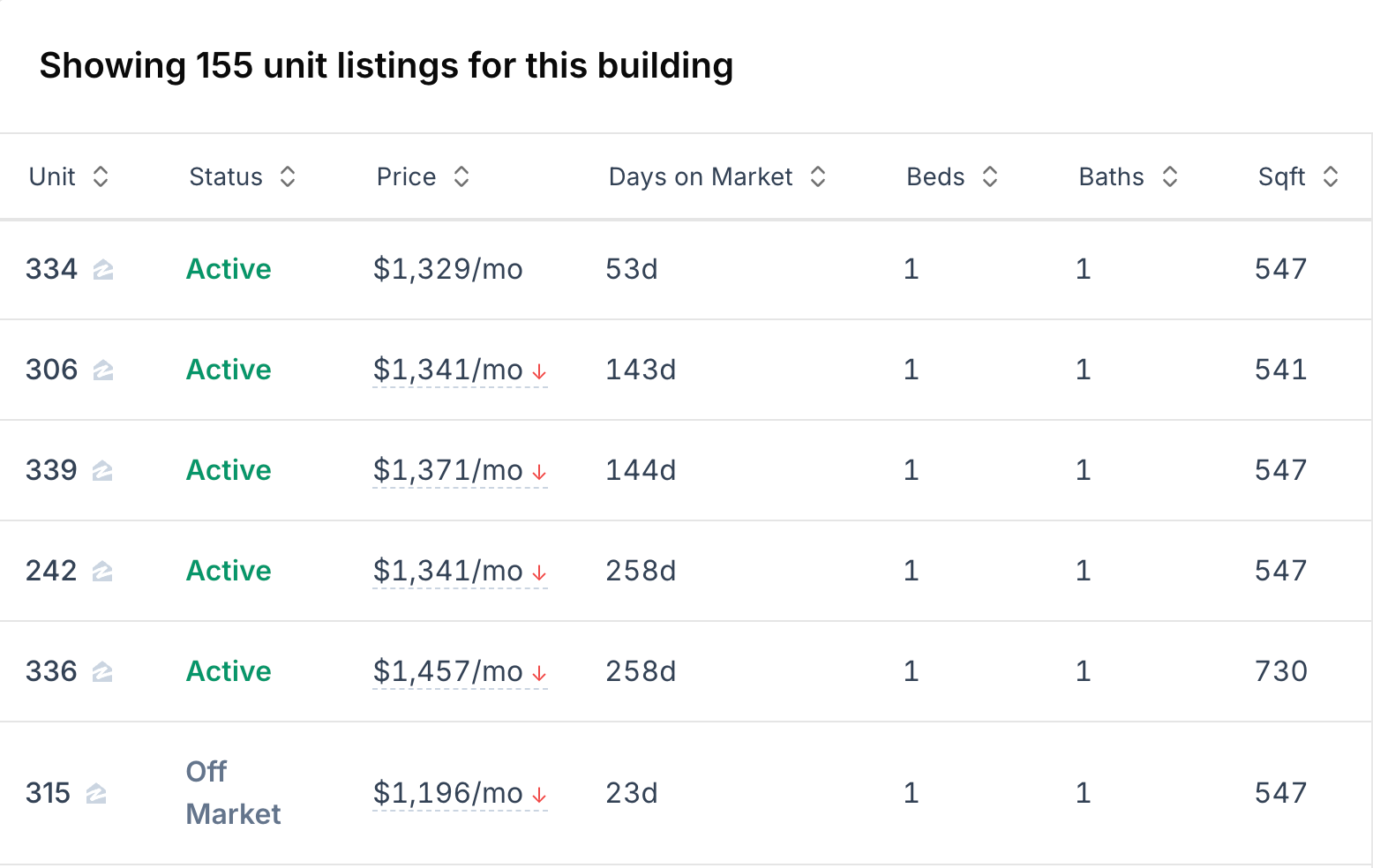Click Off Market status for unit 315
Image resolution: width=1373 pixels, height=868 pixels.
[233, 793]
